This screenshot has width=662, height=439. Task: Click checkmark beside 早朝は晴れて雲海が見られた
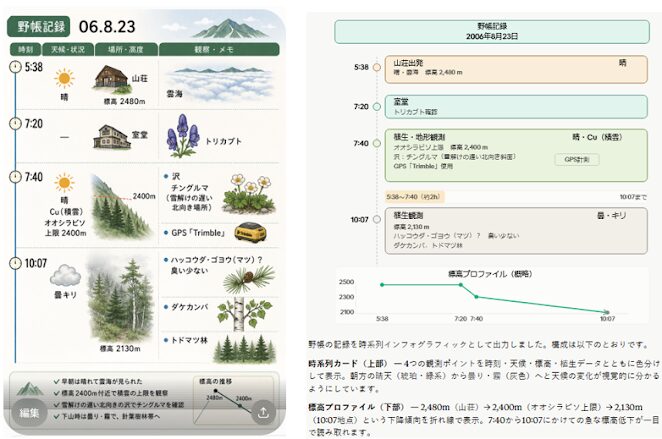coord(57,381)
